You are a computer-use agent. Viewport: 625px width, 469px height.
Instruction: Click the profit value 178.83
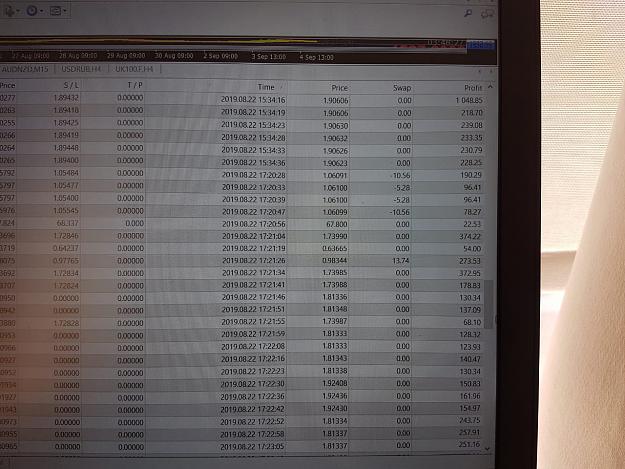[x=470, y=286]
